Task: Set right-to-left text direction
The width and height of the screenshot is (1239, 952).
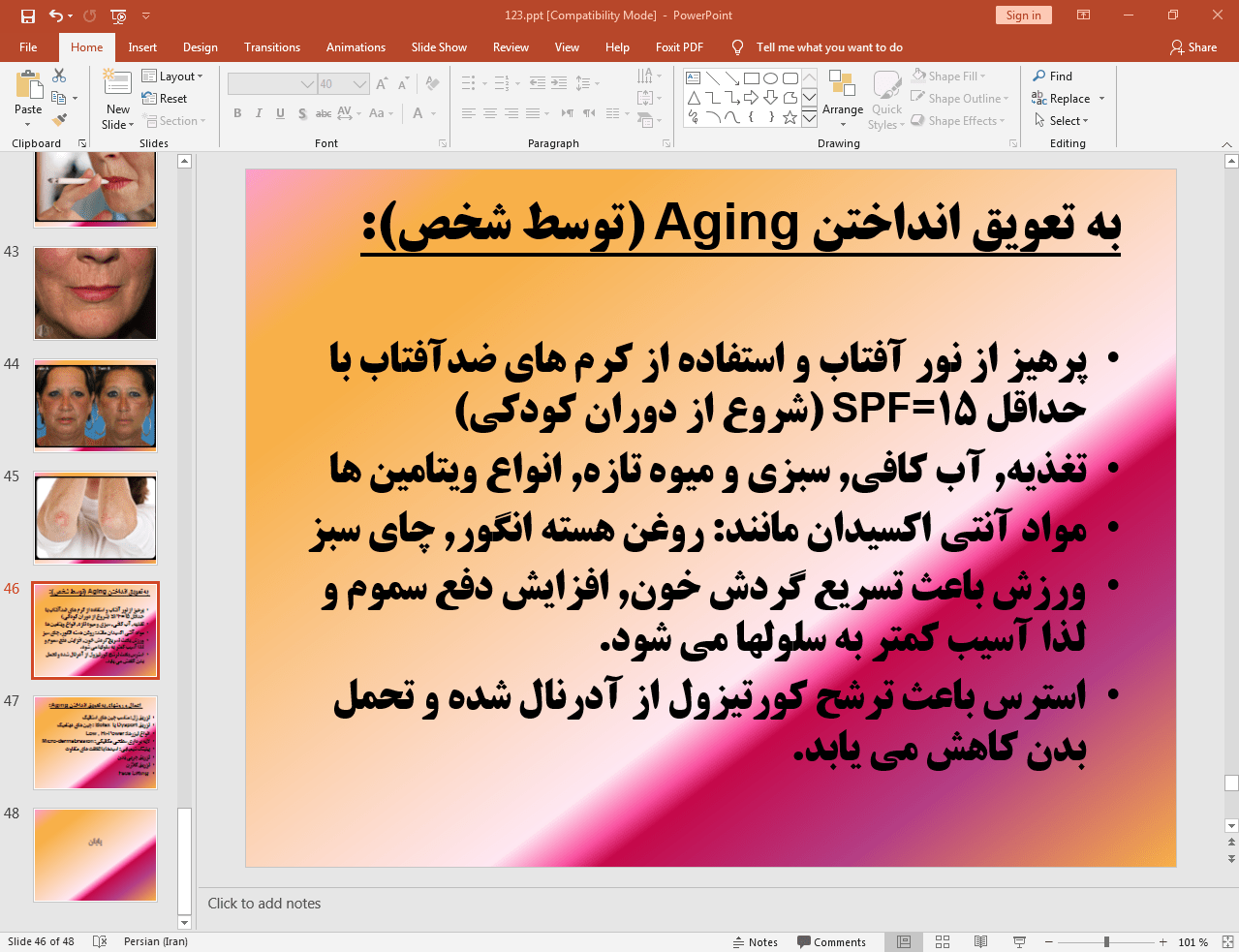Action: coord(589,113)
